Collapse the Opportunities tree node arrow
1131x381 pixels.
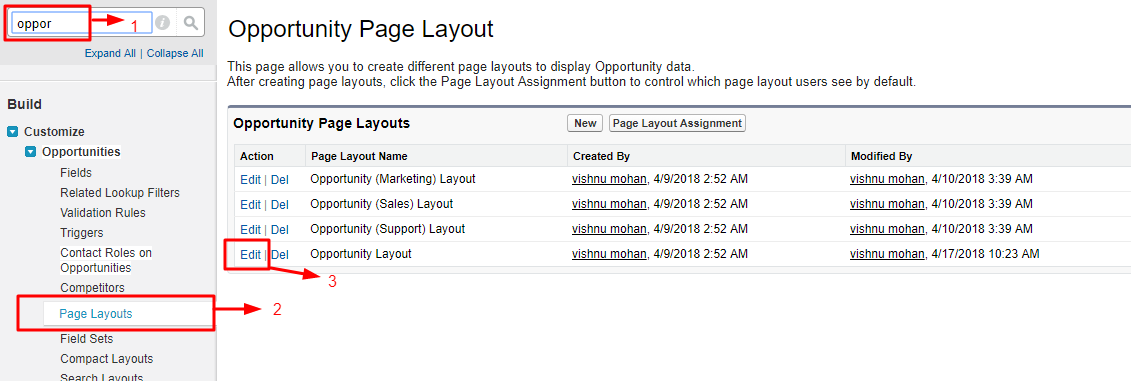click(30, 152)
